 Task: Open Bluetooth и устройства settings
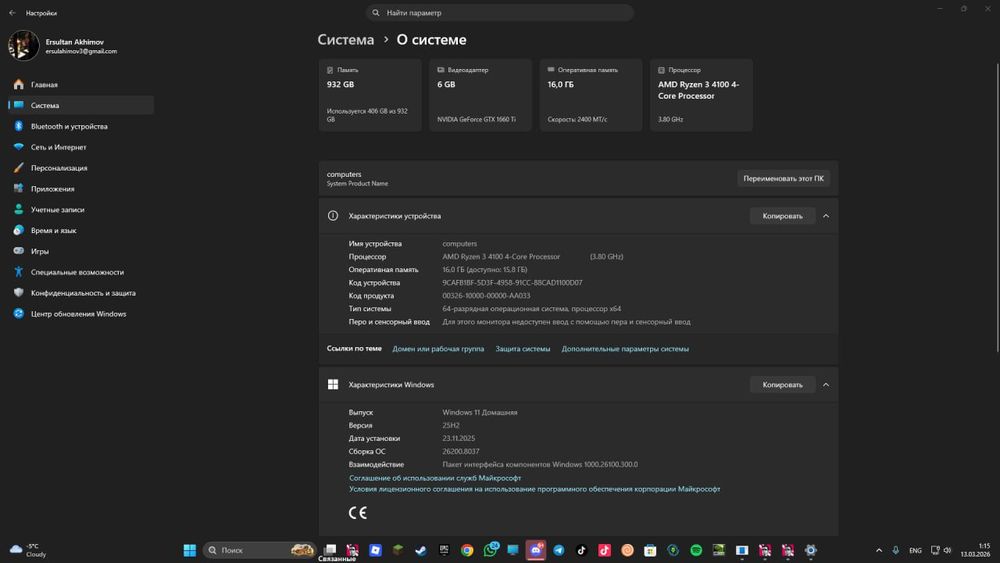click(81, 126)
